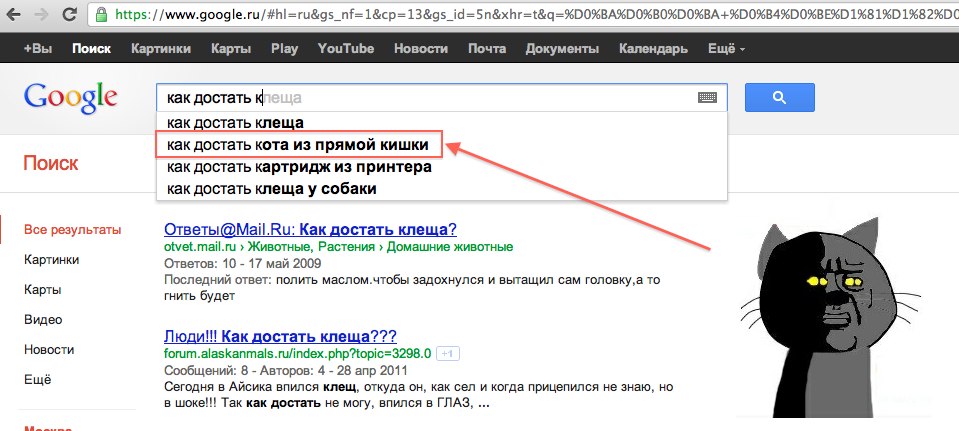959x431 pixels.
Task: Open Карты in the top black bar
Action: 231,49
